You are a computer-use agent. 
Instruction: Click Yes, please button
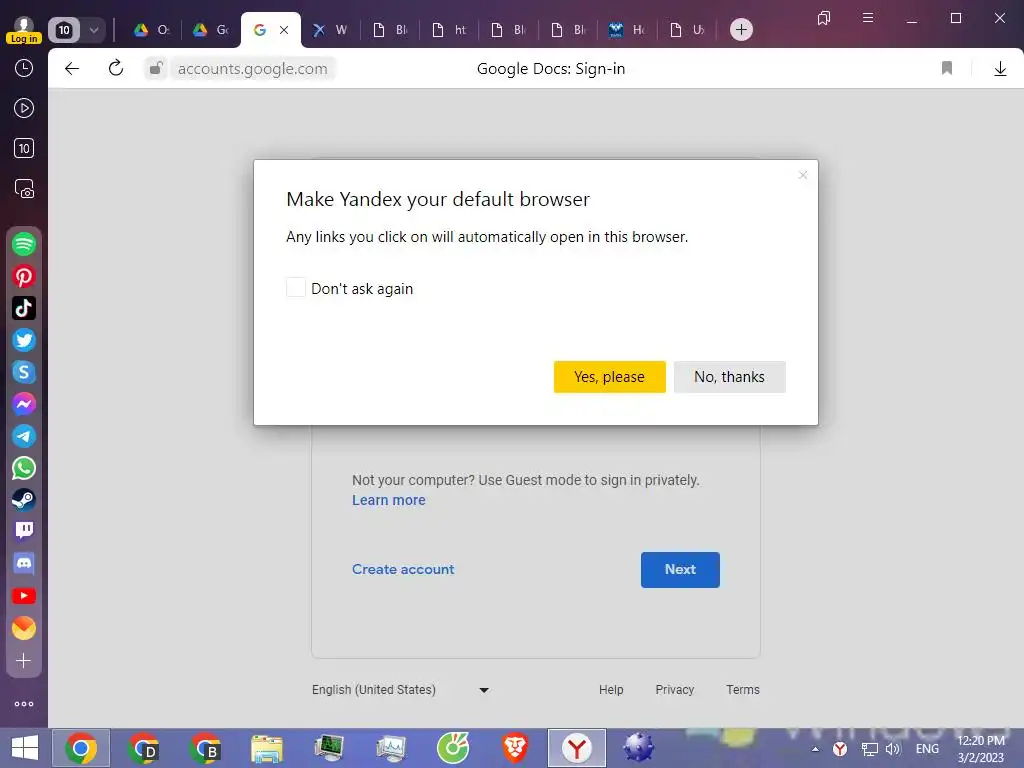point(609,377)
